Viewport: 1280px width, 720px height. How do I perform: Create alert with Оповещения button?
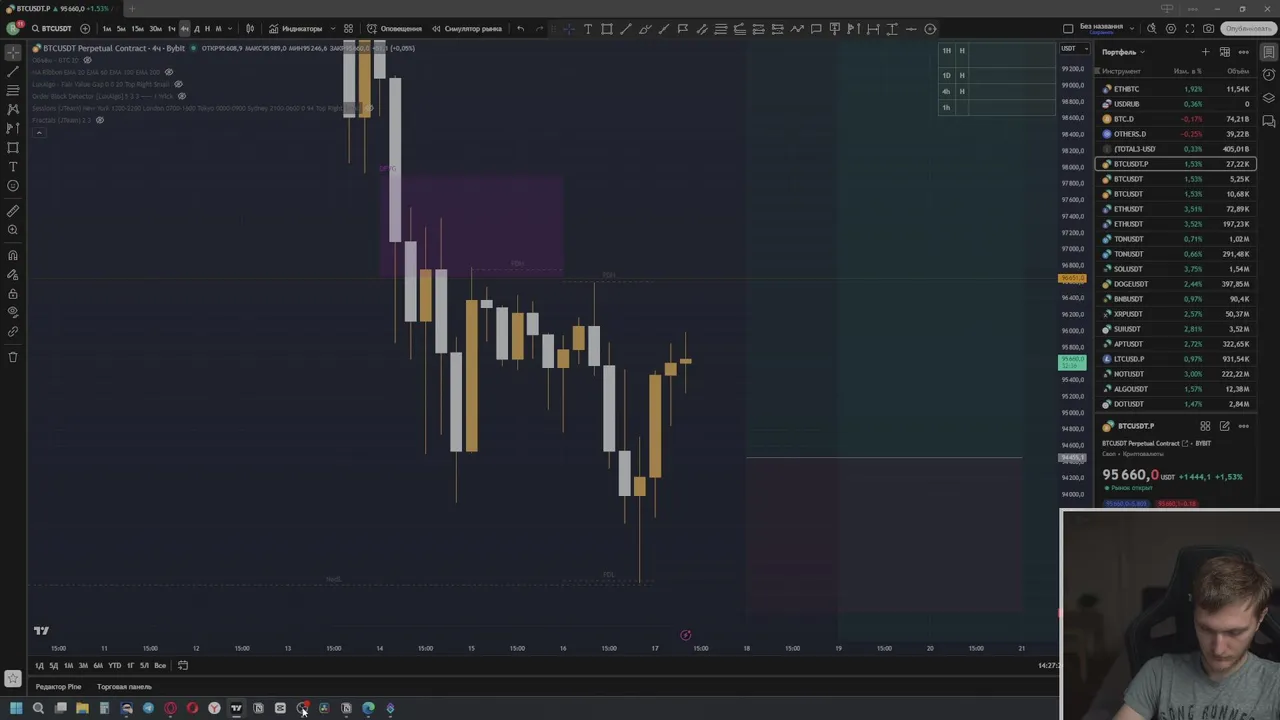[x=394, y=28]
